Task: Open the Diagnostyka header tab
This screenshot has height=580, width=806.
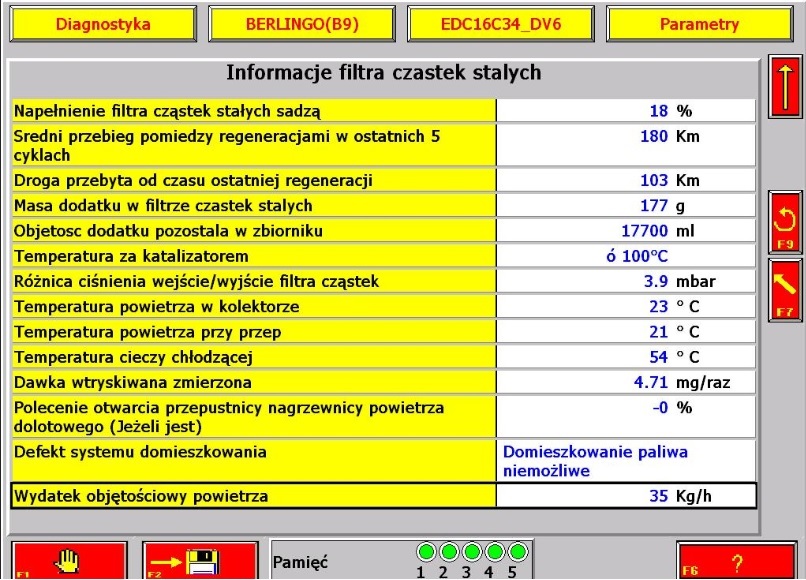Action: click(103, 25)
